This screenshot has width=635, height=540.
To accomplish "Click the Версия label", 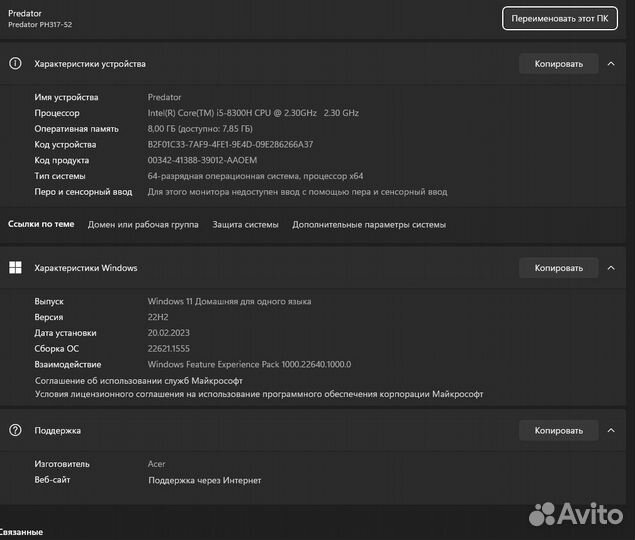I will click(49, 317).
